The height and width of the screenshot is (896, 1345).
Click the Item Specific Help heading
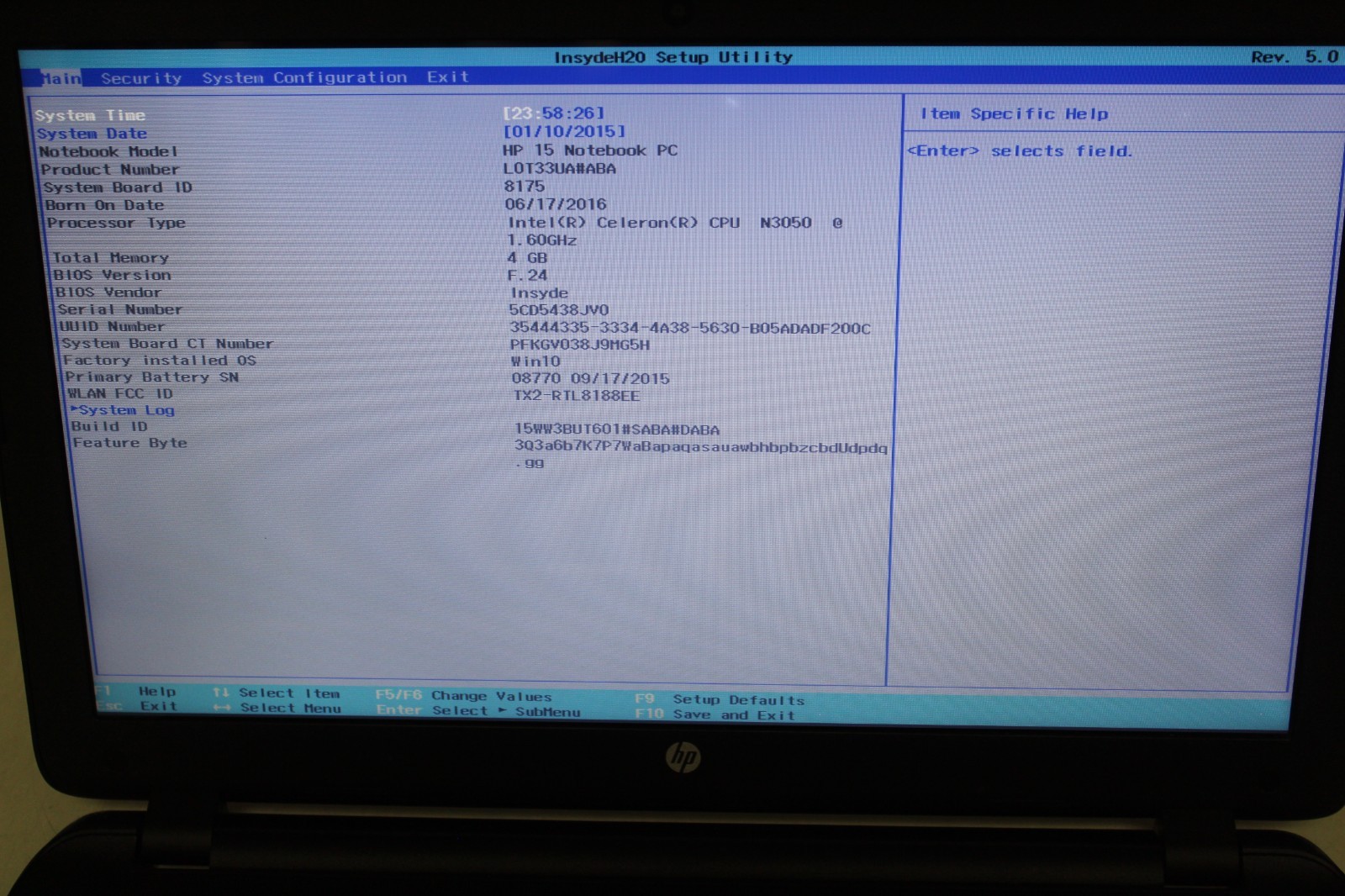coord(1014,113)
